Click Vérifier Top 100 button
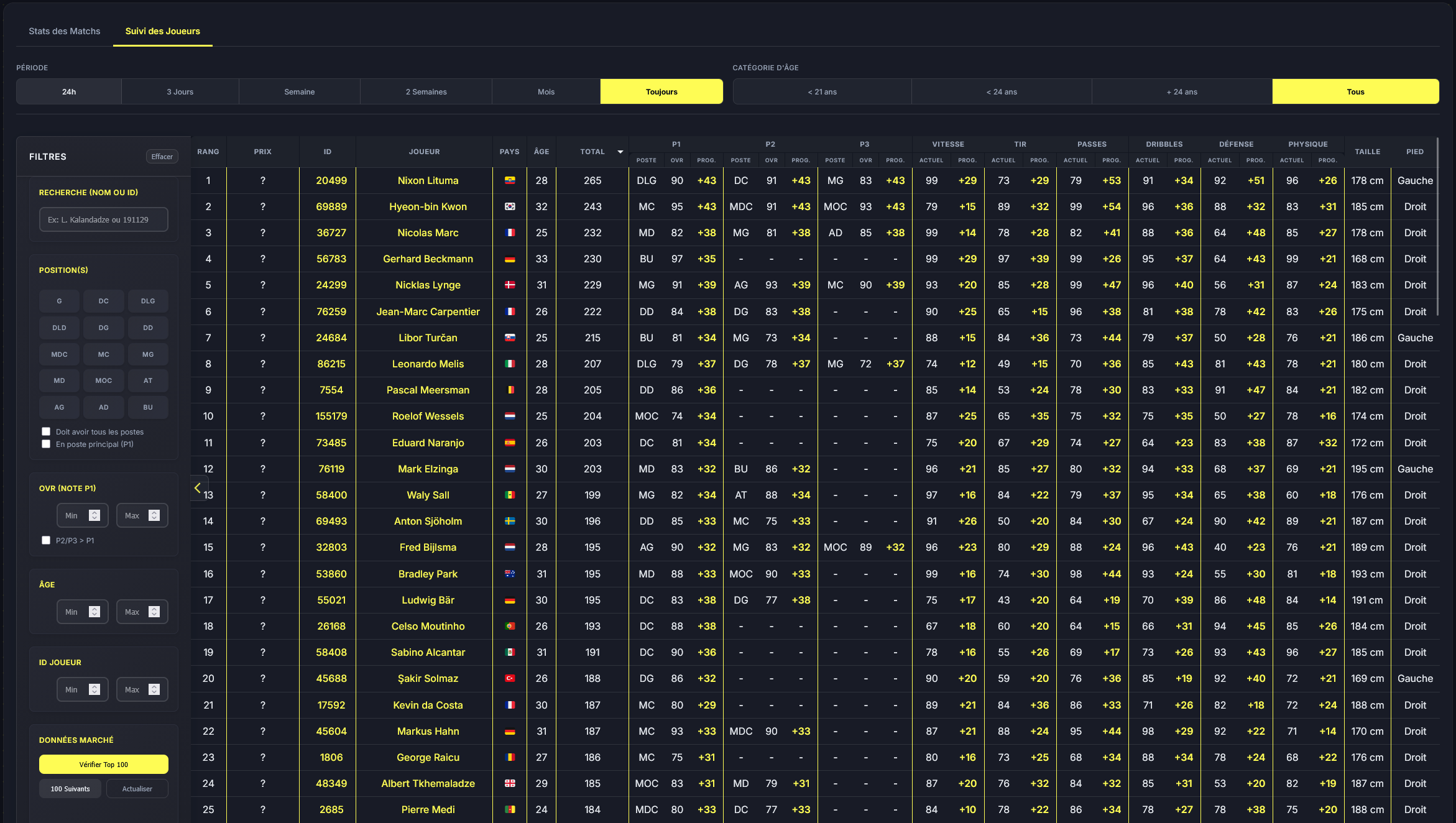The width and height of the screenshot is (1456, 823). (104, 765)
